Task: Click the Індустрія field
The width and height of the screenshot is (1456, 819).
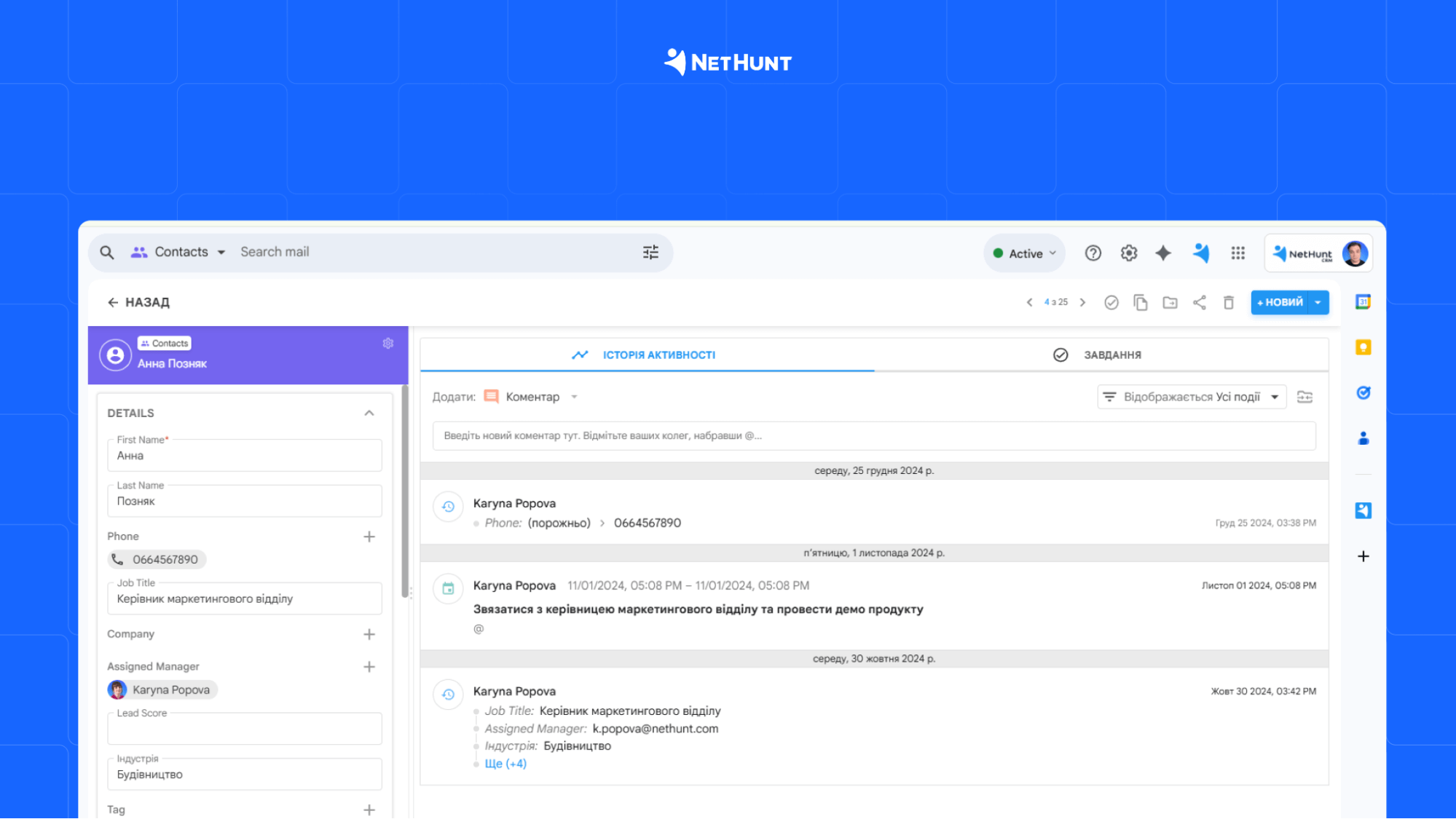Action: point(245,775)
